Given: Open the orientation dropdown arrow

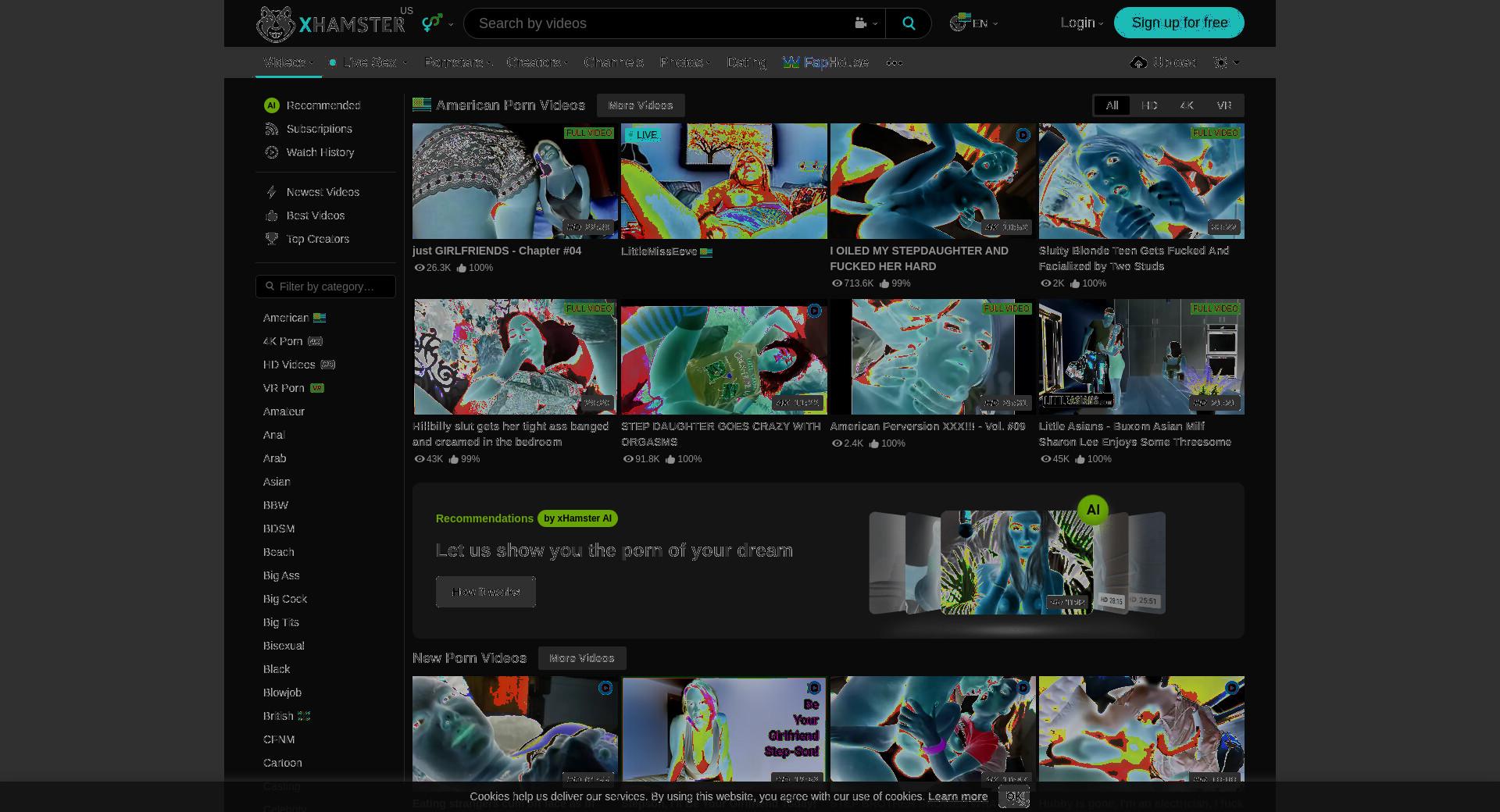Looking at the screenshot, I should [x=451, y=24].
